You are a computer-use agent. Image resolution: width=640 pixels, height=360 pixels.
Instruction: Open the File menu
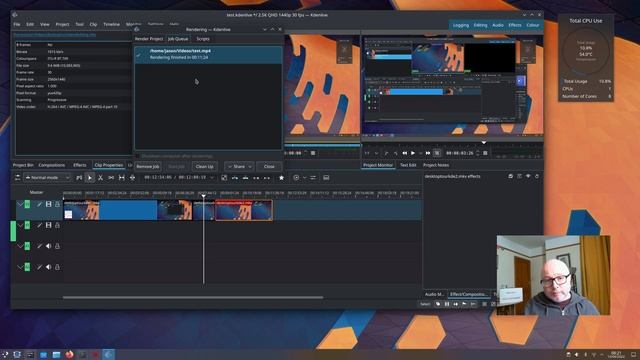pos(17,24)
